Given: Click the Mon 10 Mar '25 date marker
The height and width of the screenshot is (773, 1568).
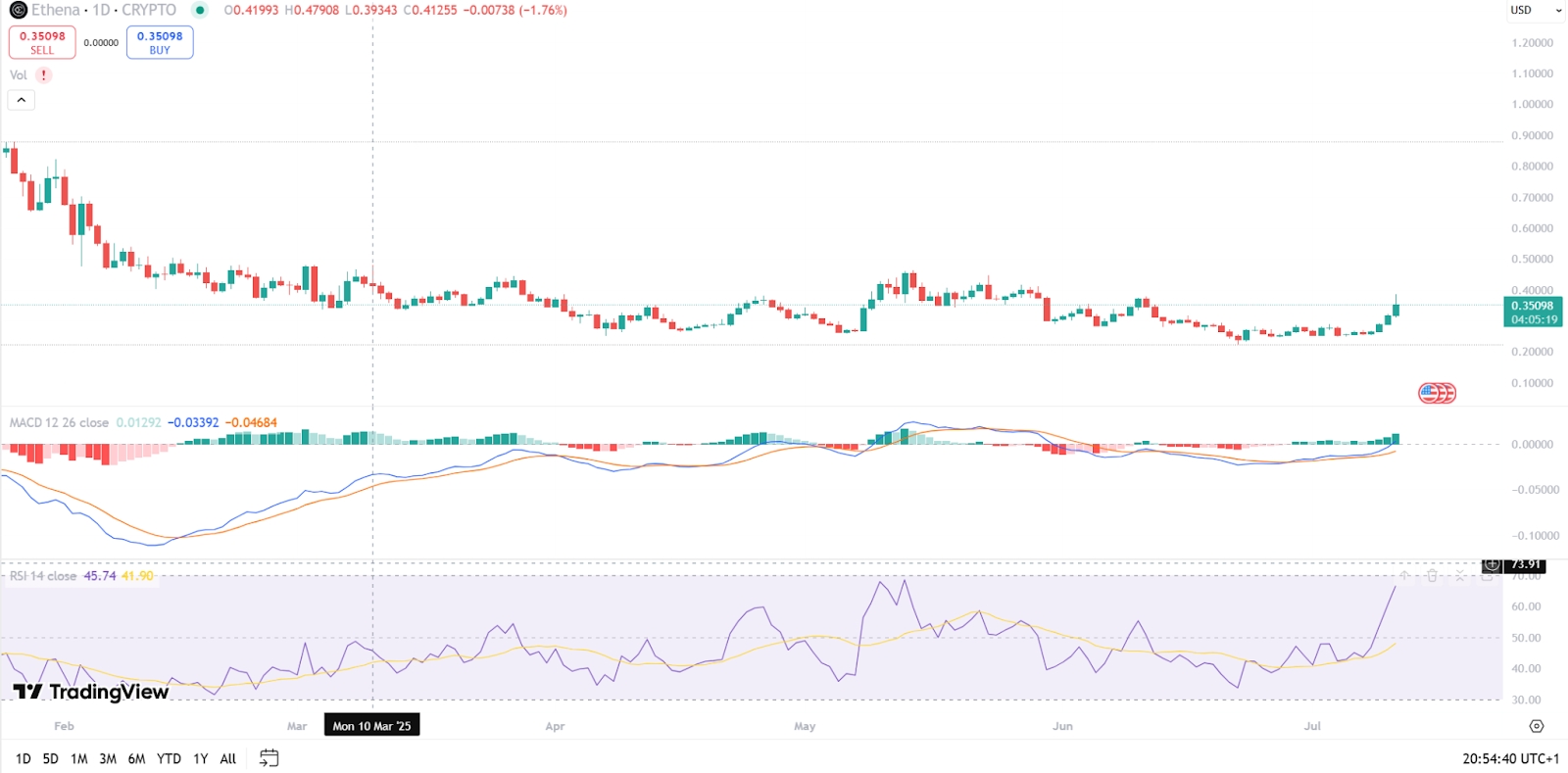Looking at the screenshot, I should pos(371,726).
